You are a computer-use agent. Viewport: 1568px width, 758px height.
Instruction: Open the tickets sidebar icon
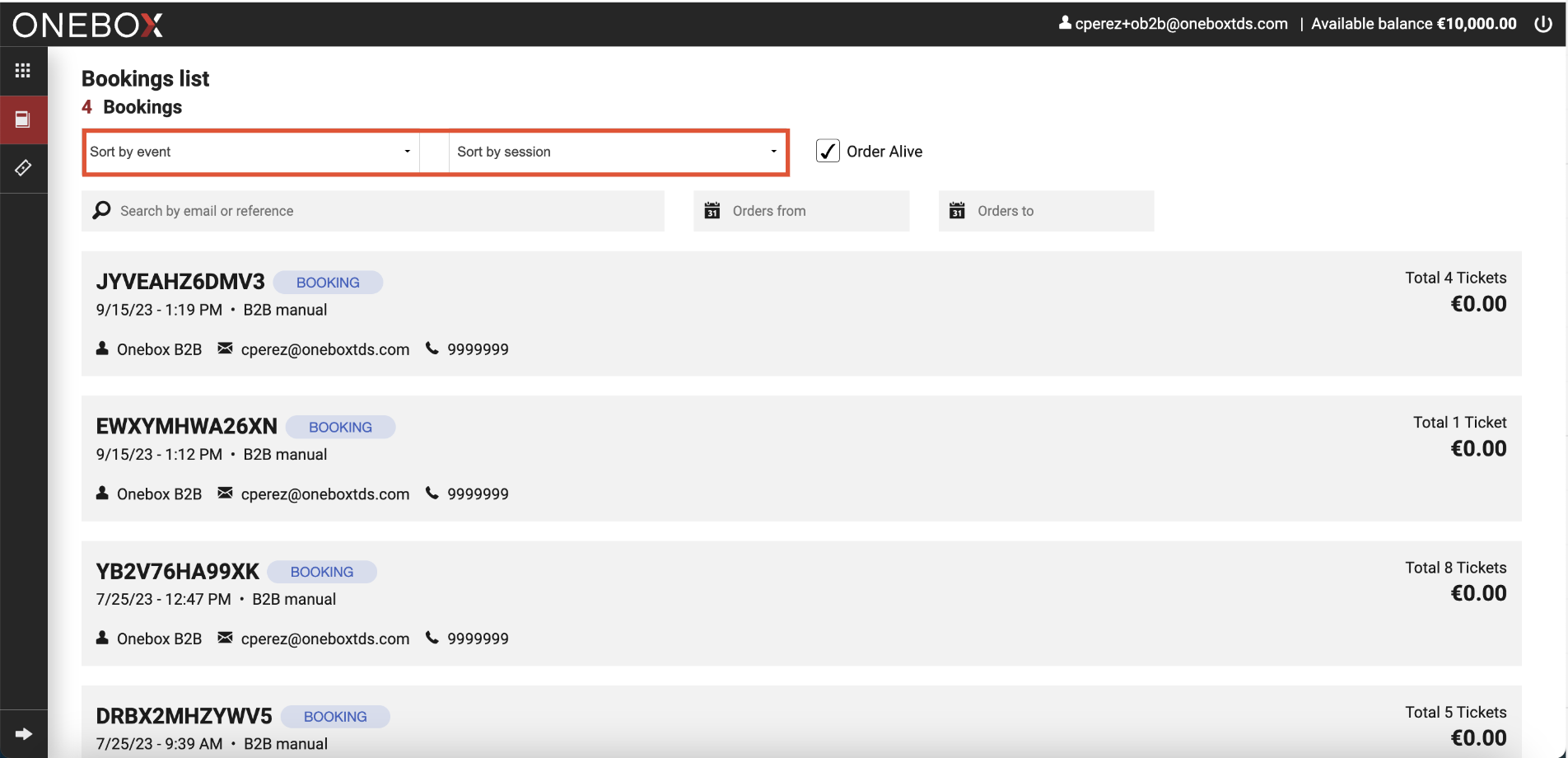(x=23, y=168)
